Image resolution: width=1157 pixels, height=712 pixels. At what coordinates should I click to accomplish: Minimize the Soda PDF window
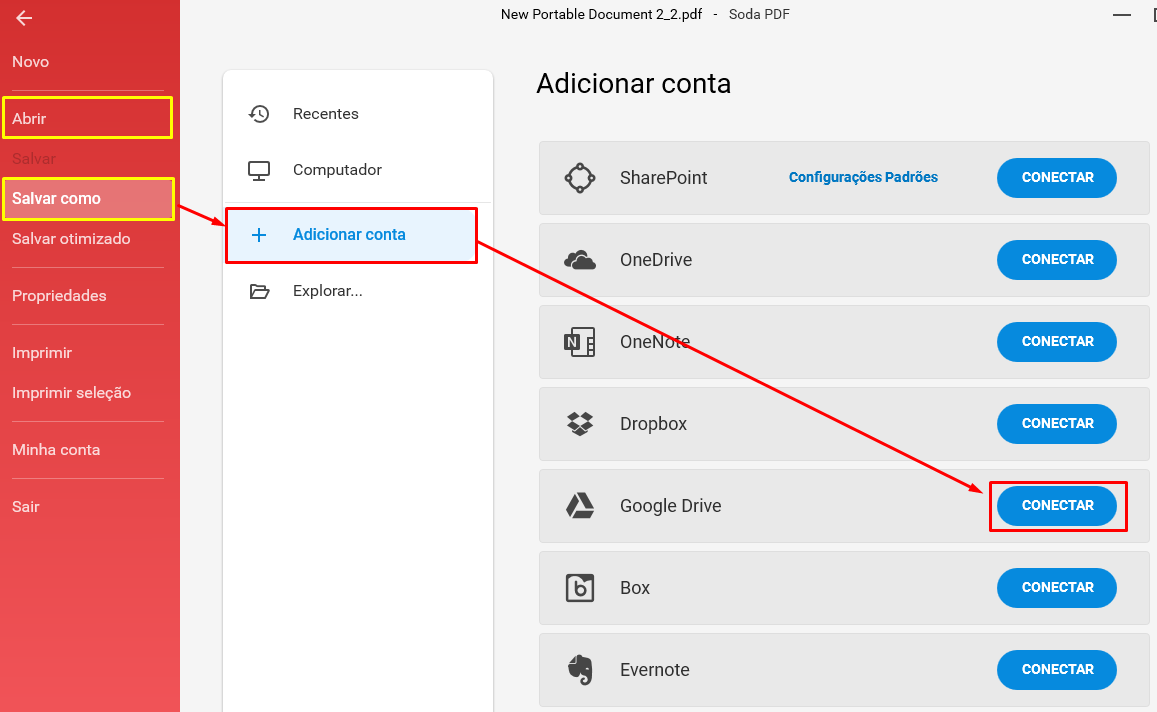(x=1122, y=15)
